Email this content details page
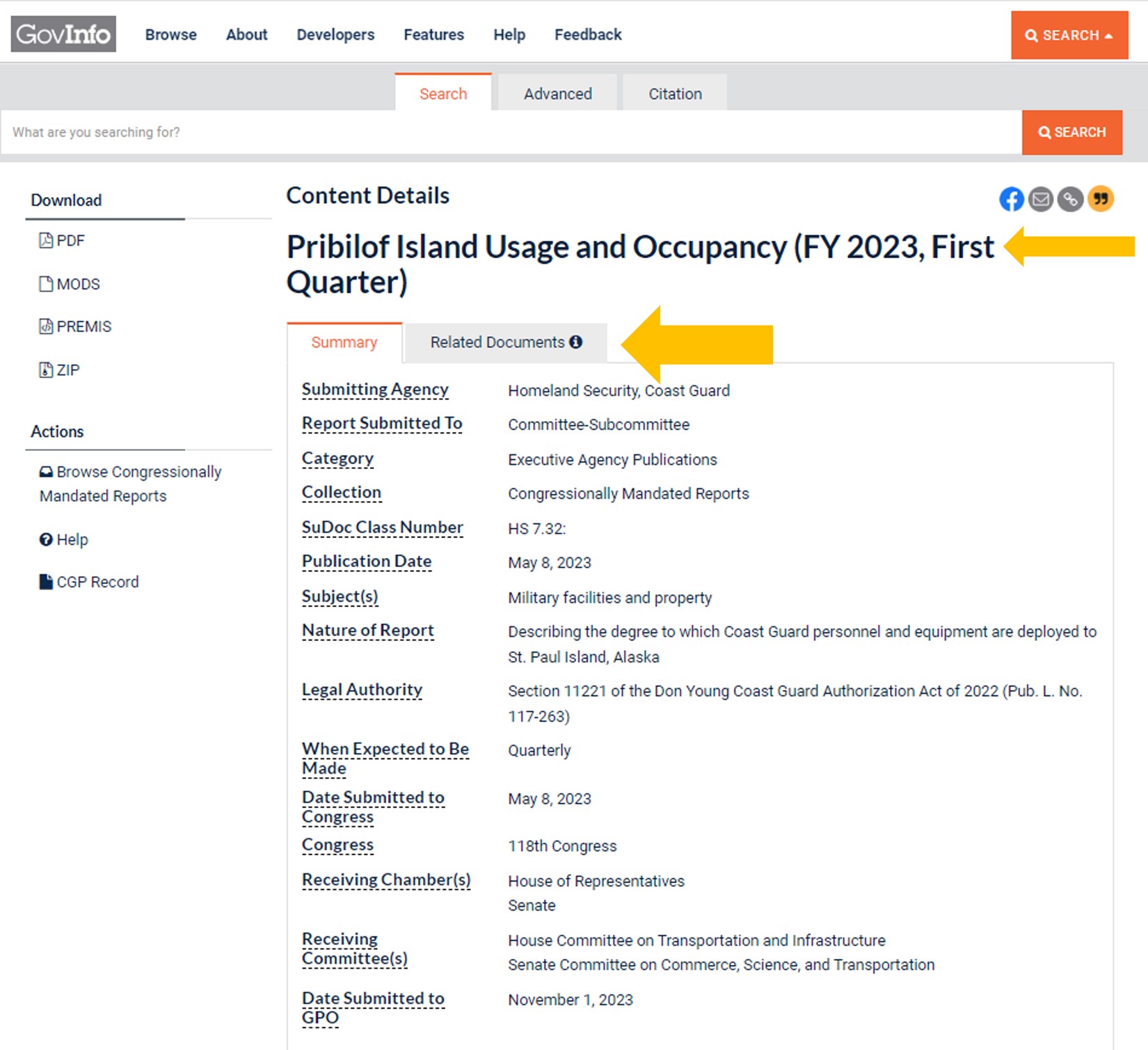 click(1041, 199)
